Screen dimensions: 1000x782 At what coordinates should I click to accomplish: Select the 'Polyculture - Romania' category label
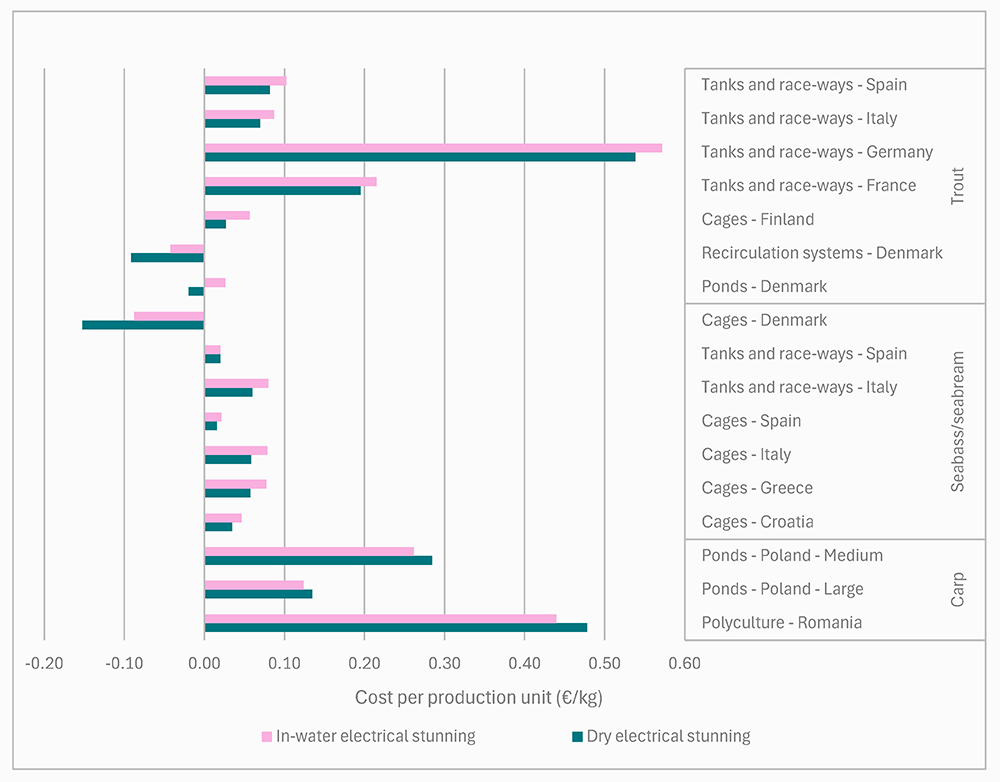click(781, 623)
